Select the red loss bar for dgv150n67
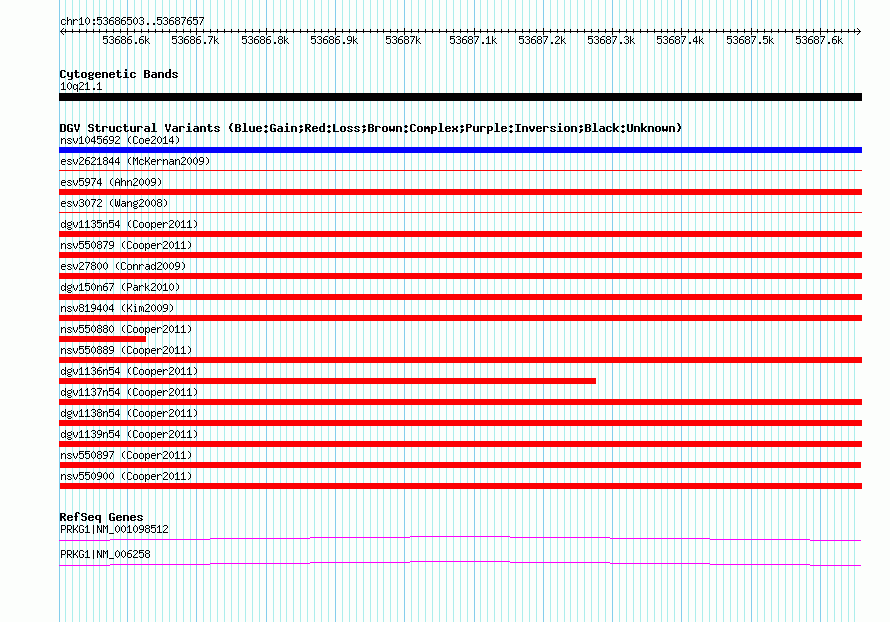This screenshot has height=622, width=890. point(460,297)
